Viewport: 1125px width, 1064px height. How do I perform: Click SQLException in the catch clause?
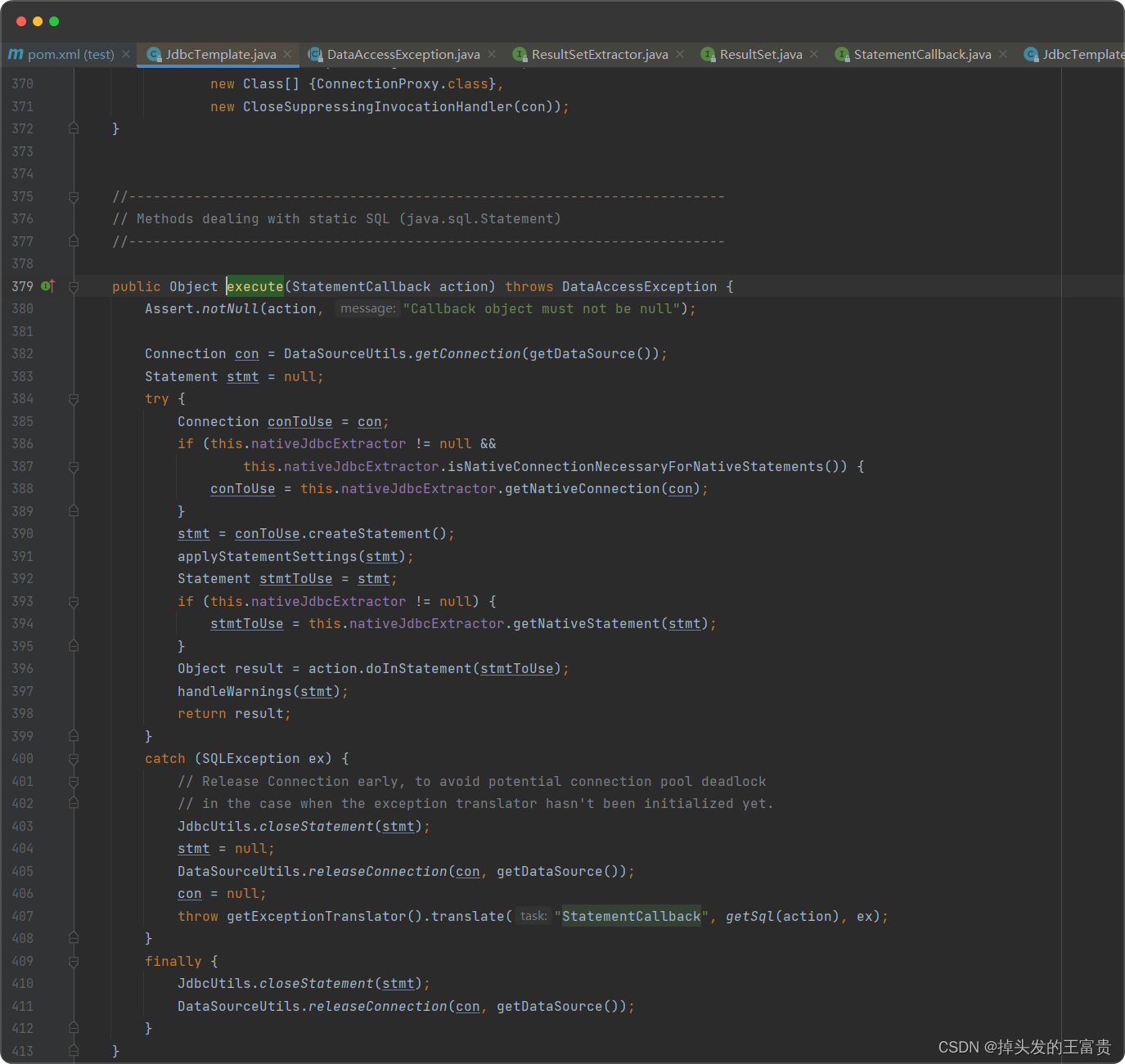pos(251,758)
